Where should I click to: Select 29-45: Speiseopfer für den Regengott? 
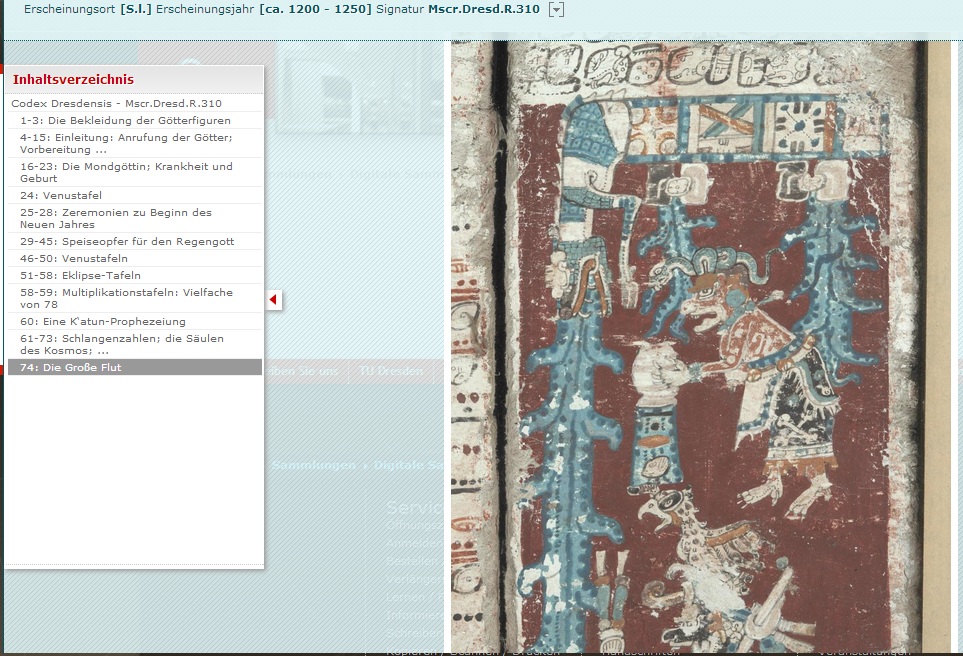click(x=127, y=241)
